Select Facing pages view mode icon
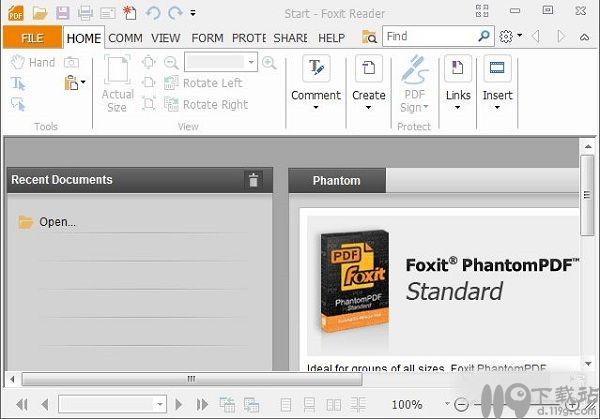Image resolution: width=600 pixels, height=419 pixels. [x=334, y=404]
